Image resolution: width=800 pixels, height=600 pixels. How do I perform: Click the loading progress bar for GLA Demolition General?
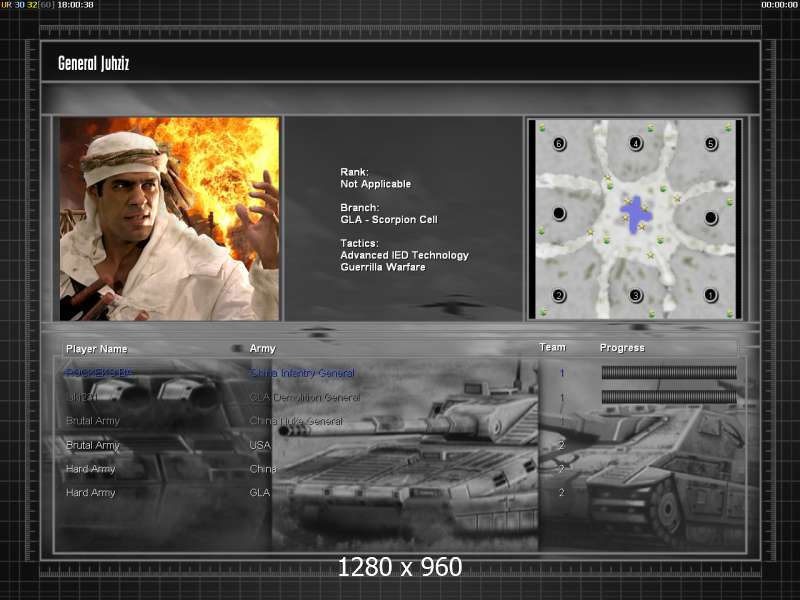(x=669, y=397)
